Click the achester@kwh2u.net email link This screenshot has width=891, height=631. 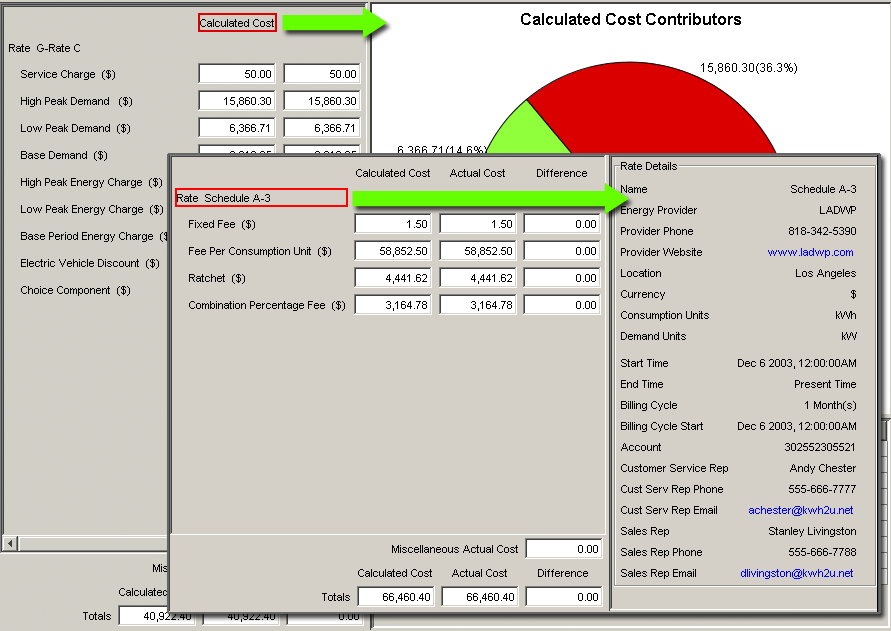tap(801, 510)
